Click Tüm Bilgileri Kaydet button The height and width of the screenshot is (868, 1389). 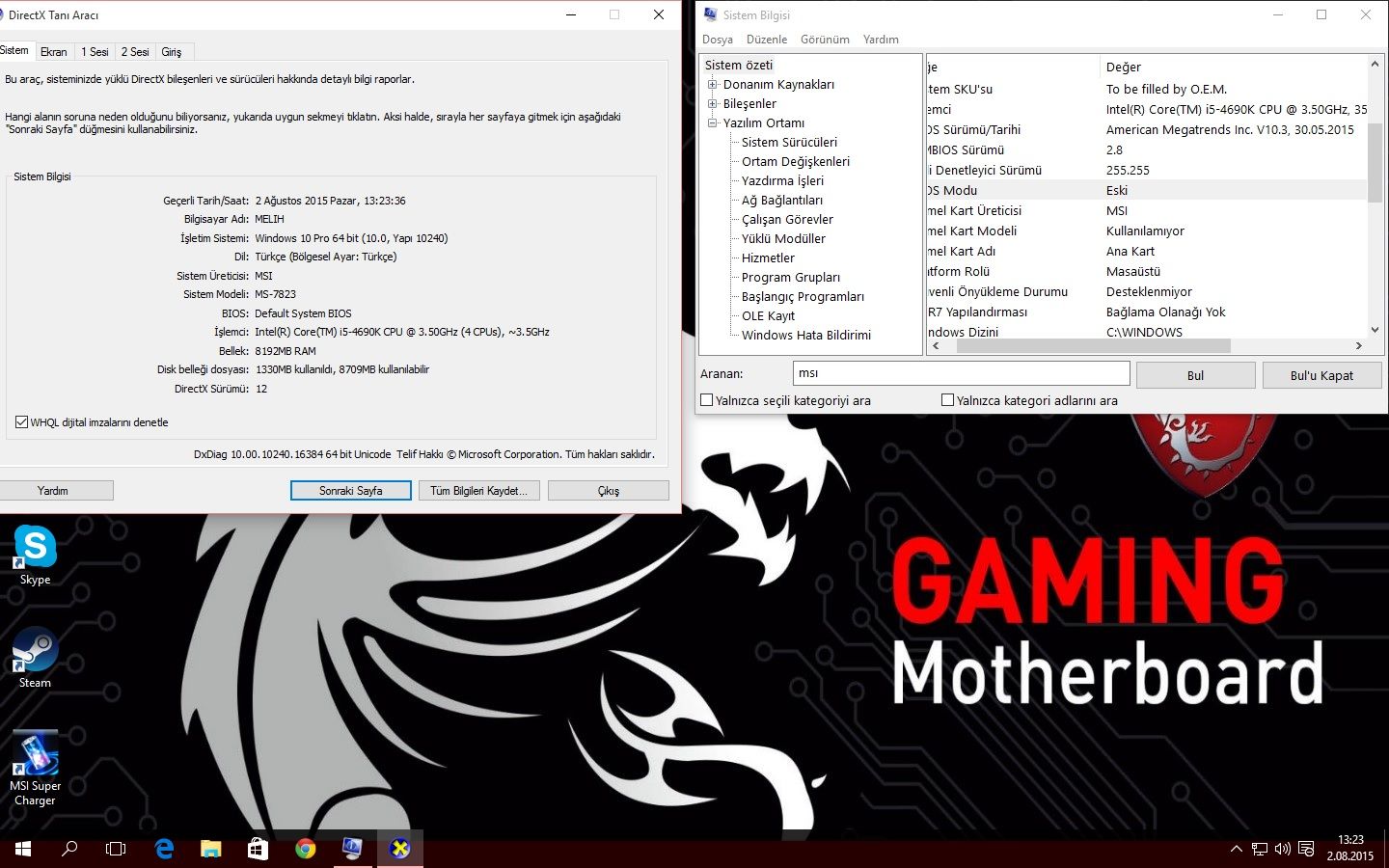(478, 491)
